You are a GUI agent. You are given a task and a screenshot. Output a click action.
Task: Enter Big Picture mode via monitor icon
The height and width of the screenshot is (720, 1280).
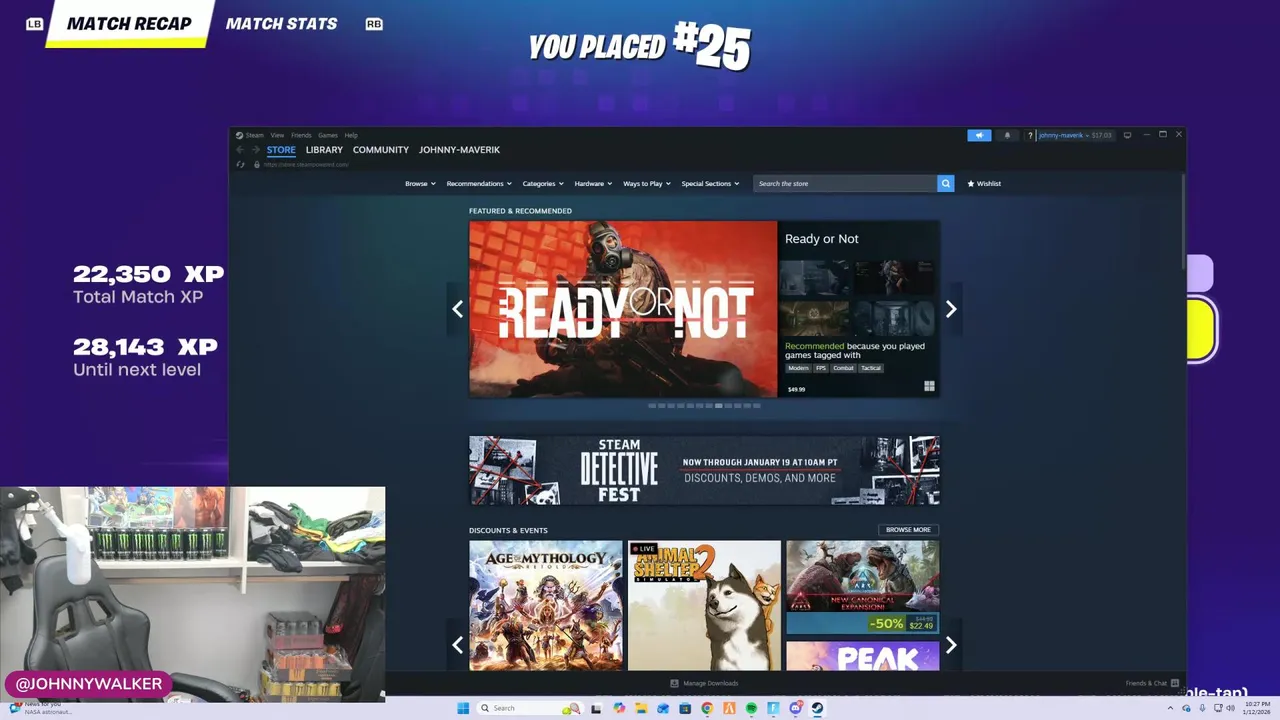pos(1127,135)
